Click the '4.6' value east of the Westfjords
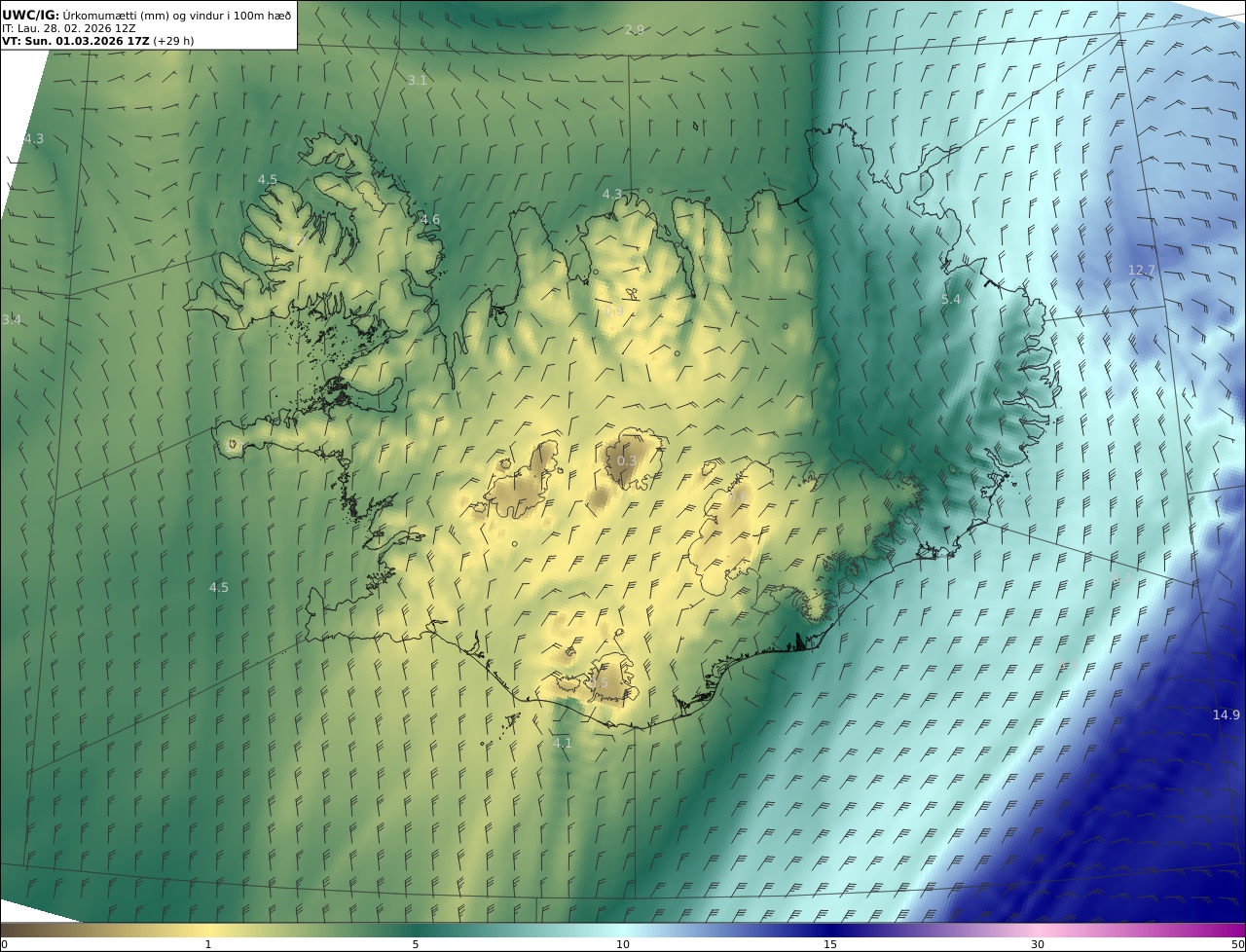This screenshot has width=1246, height=952. [430, 220]
